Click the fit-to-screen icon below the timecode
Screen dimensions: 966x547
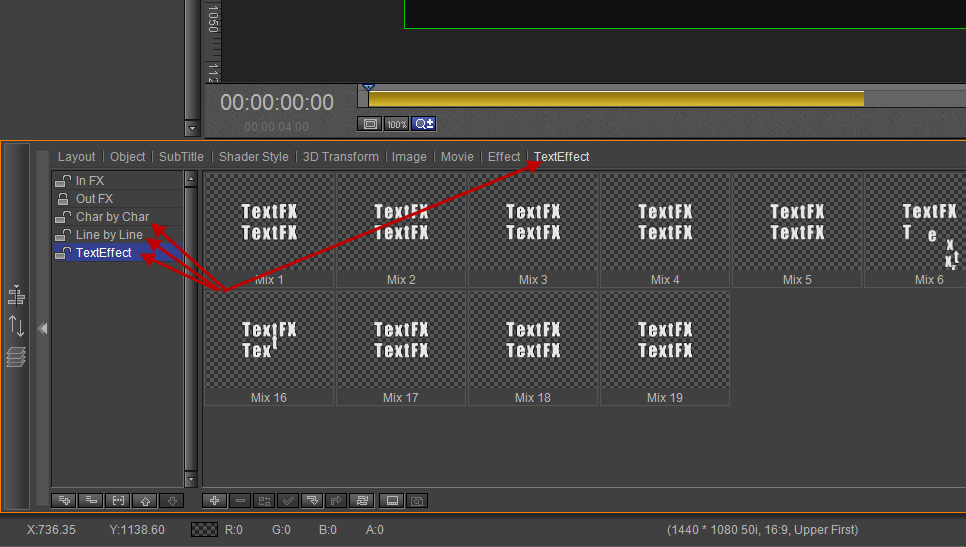pyautogui.click(x=369, y=124)
